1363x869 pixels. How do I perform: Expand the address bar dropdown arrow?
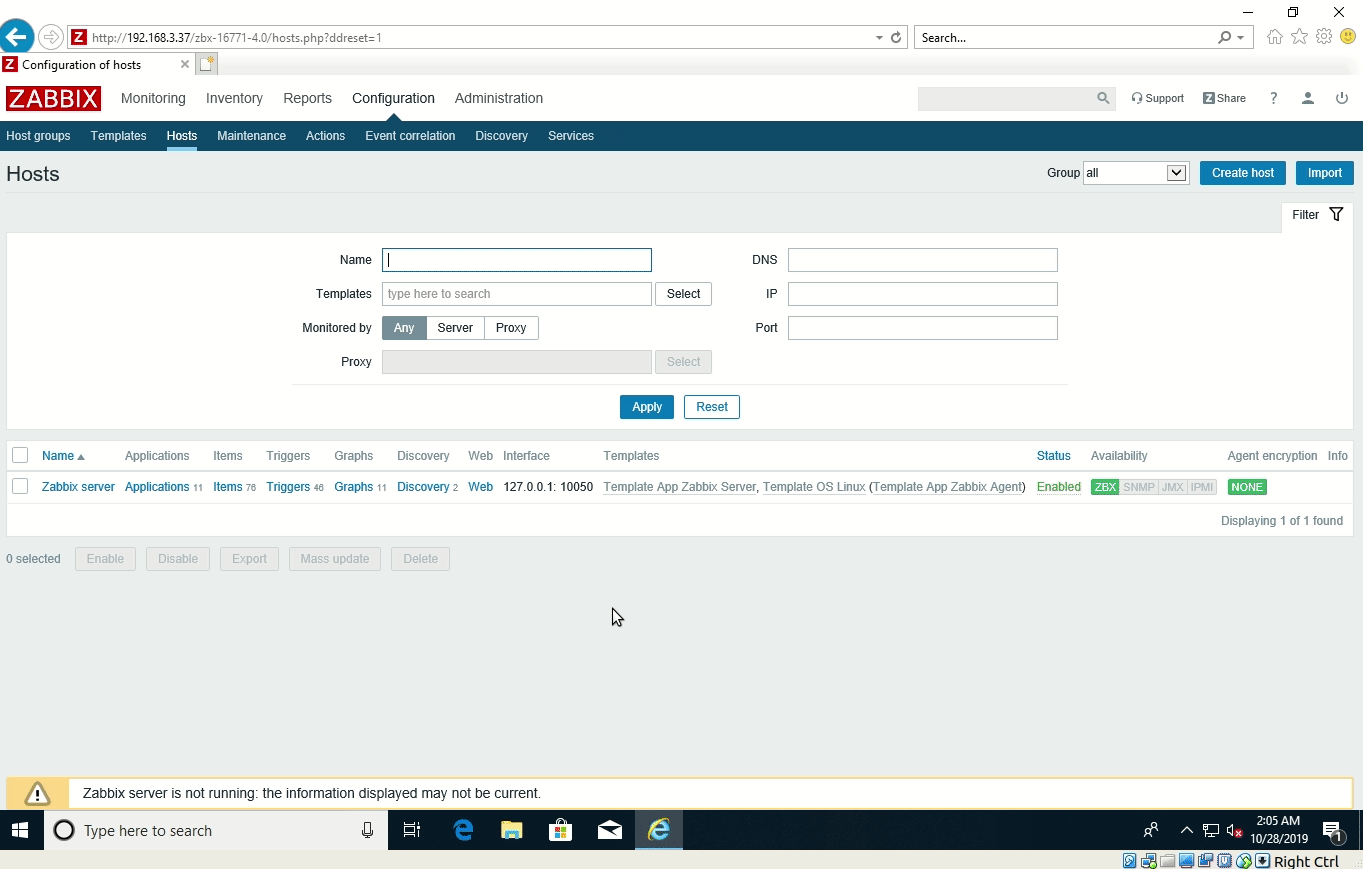pyautogui.click(x=879, y=38)
